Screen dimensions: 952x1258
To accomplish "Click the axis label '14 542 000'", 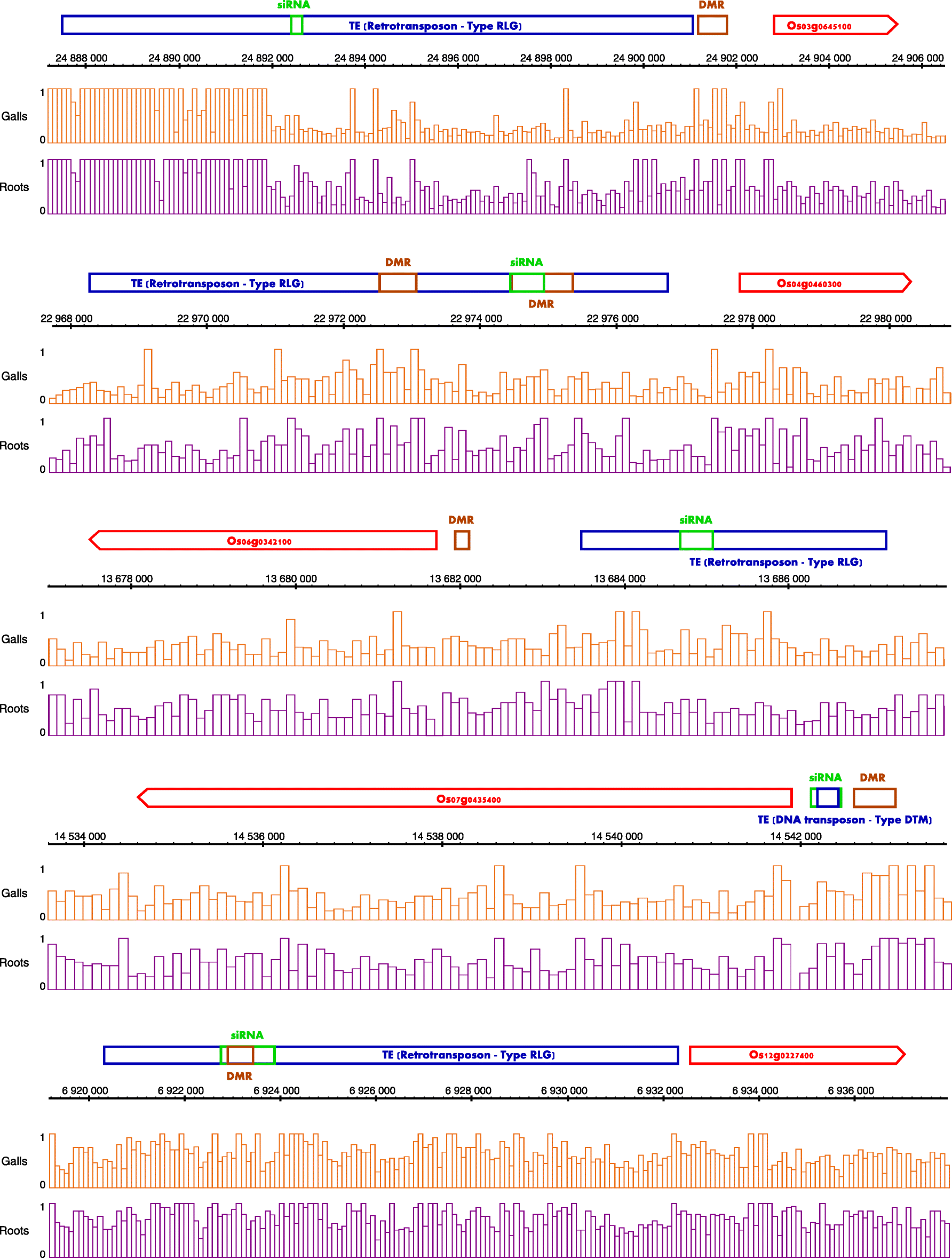I will 796,836.
